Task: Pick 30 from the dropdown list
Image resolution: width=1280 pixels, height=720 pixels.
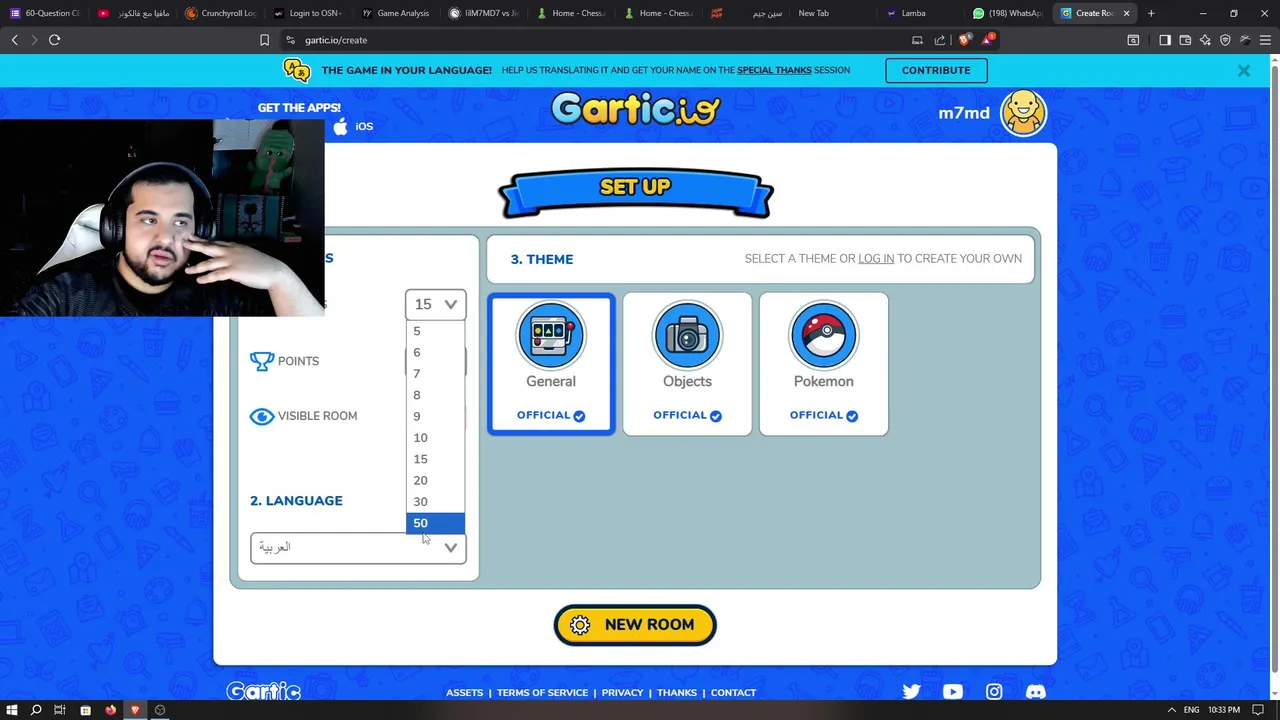Action: (x=435, y=502)
